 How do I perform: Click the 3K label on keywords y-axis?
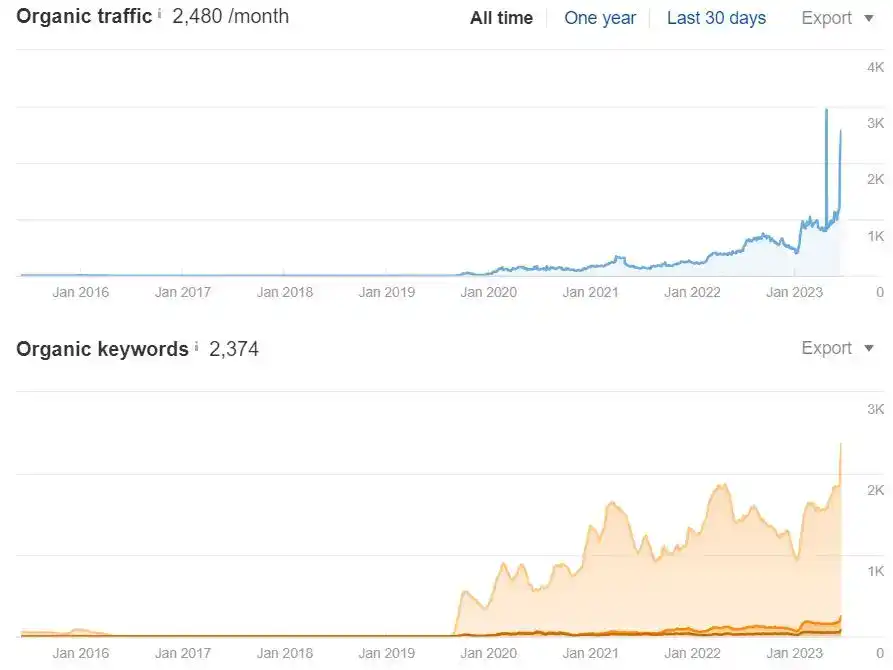click(875, 409)
